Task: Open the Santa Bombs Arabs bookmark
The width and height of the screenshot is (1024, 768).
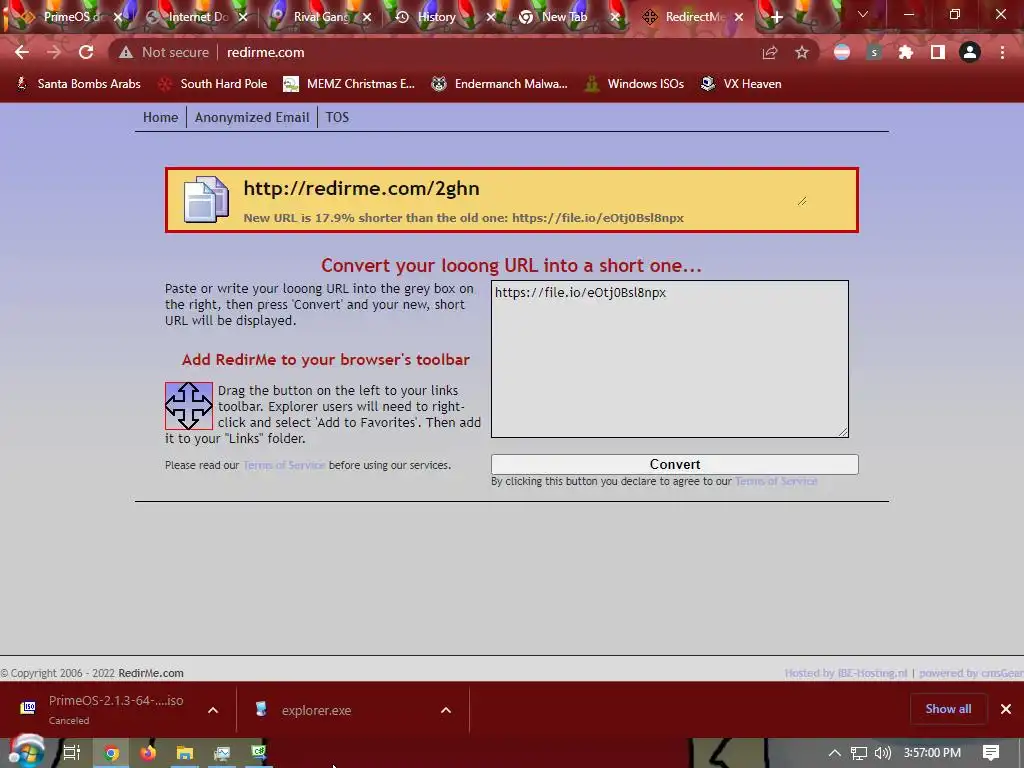Action: (78, 84)
